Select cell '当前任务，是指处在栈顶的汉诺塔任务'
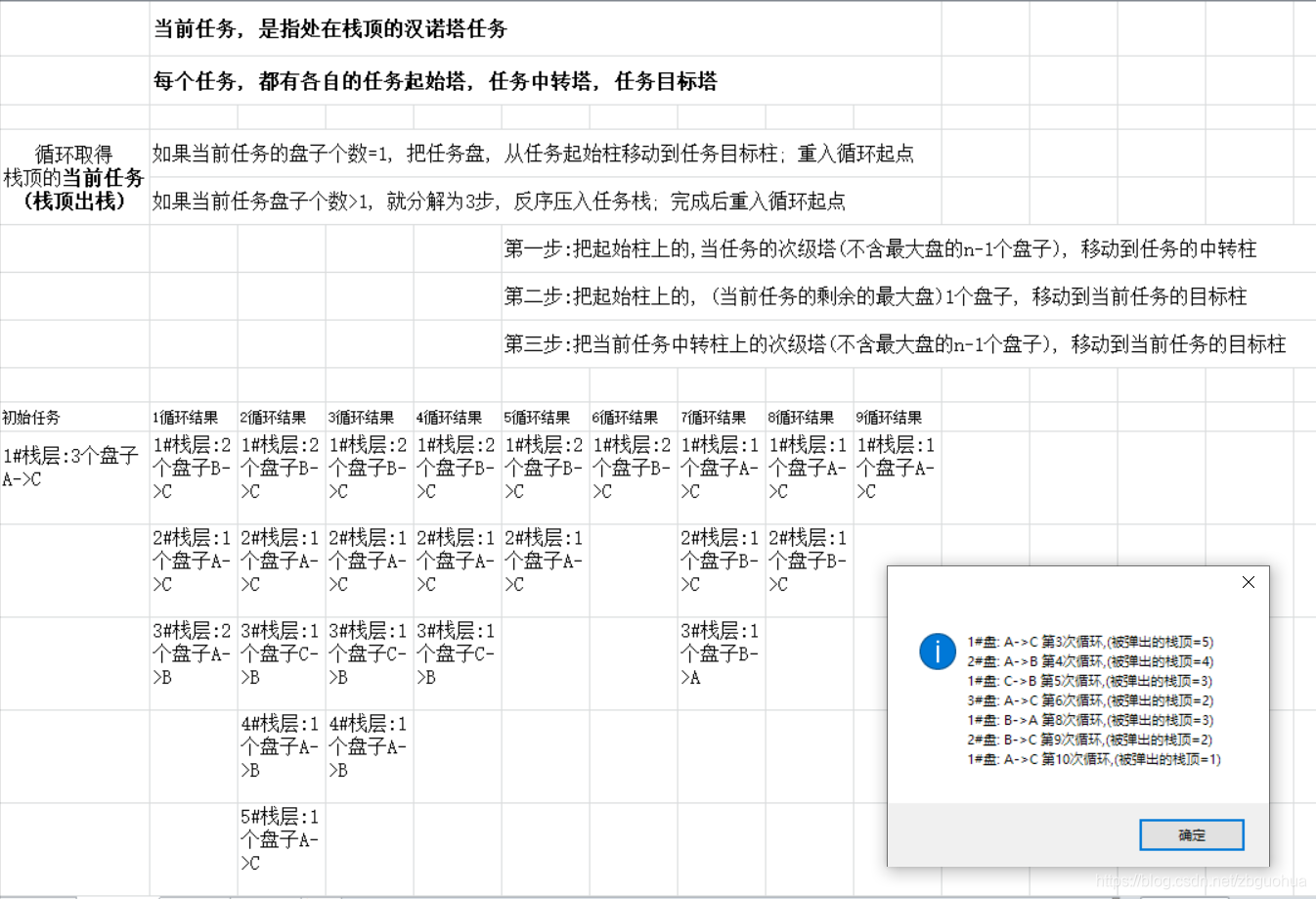The image size is (1316, 899). [x=546, y=28]
